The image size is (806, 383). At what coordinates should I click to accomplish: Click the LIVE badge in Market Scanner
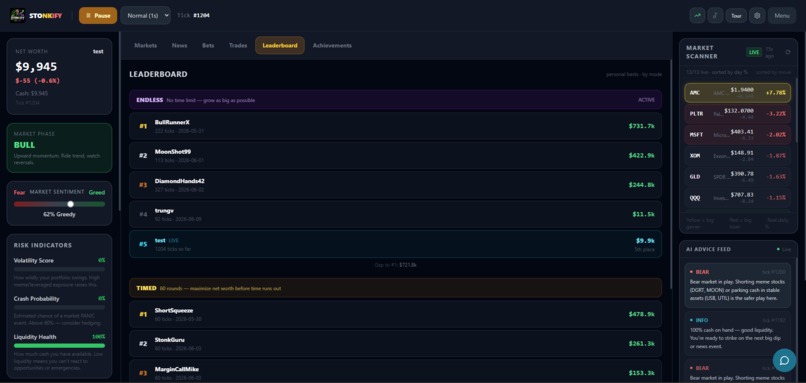click(754, 52)
